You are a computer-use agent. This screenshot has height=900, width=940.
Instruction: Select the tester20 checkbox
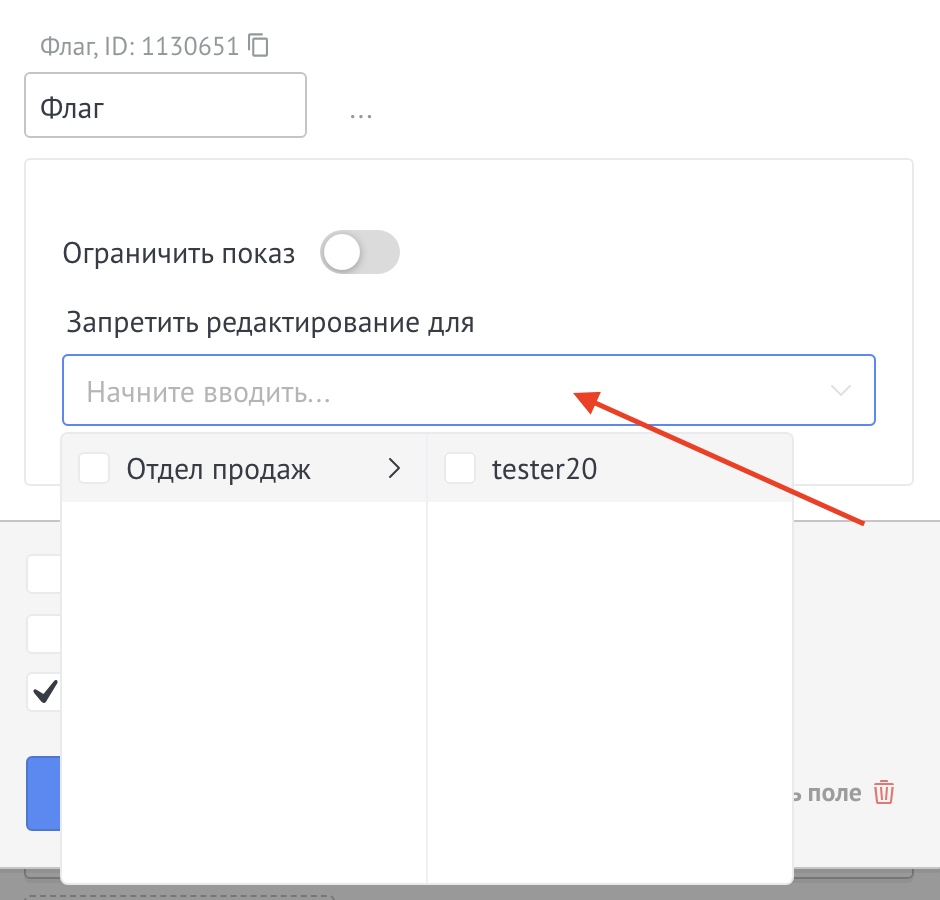tap(460, 467)
